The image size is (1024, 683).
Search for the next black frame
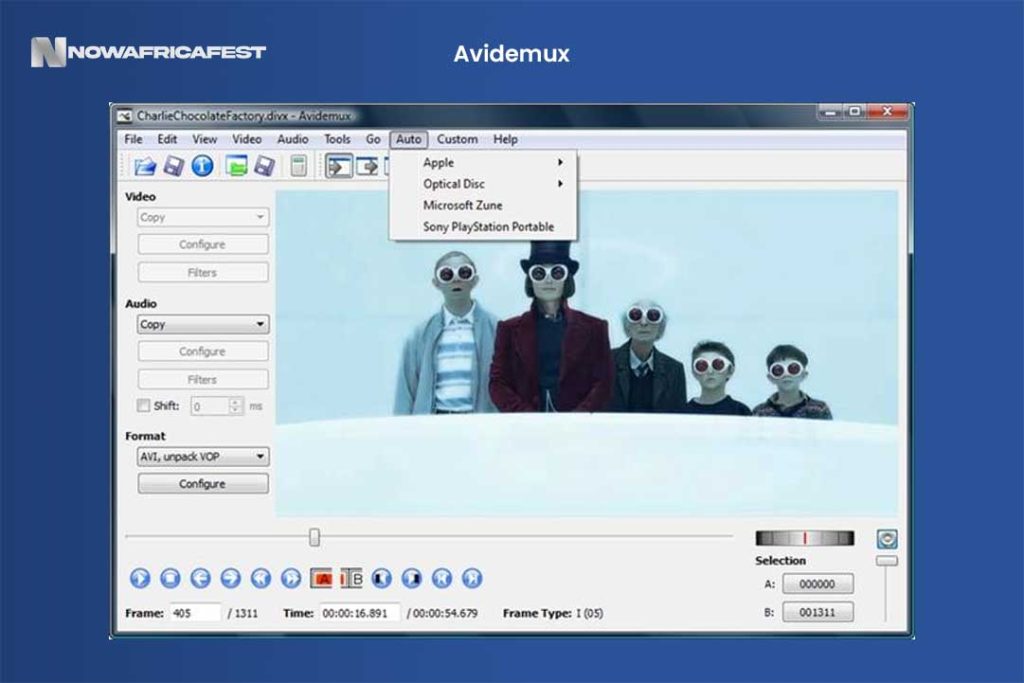click(x=412, y=578)
